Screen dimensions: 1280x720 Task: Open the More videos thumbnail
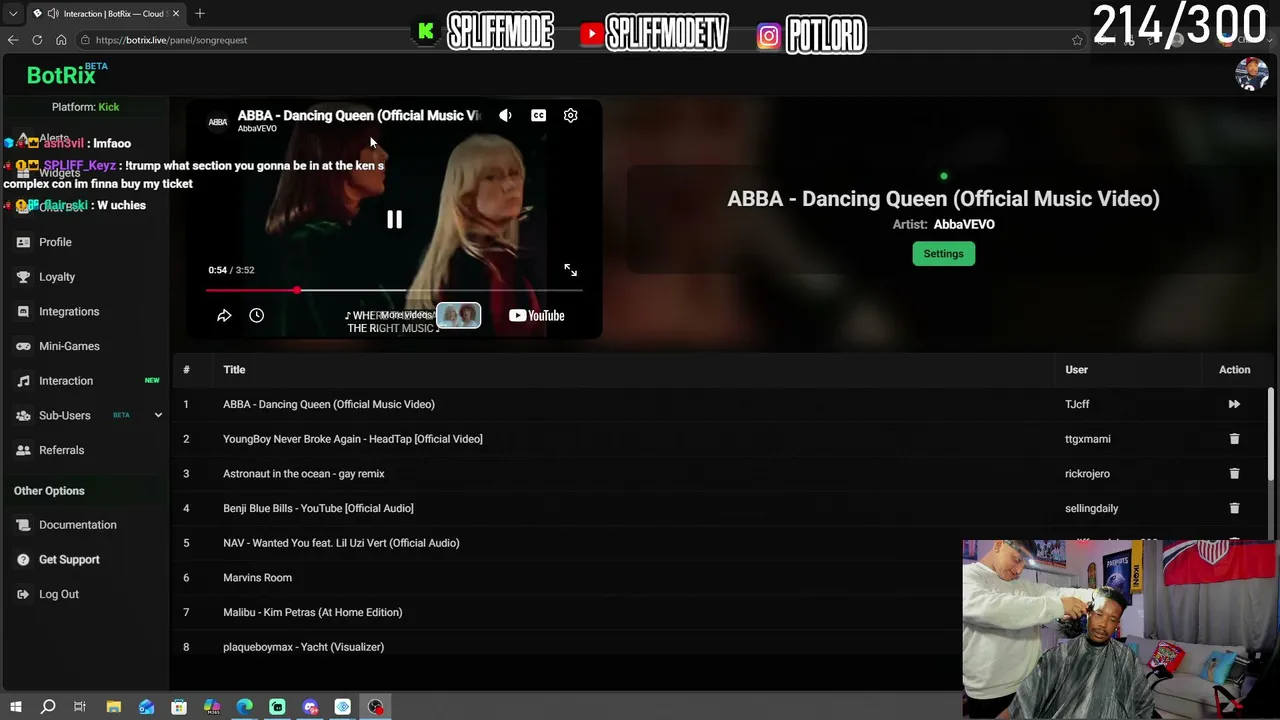pyautogui.click(x=458, y=315)
